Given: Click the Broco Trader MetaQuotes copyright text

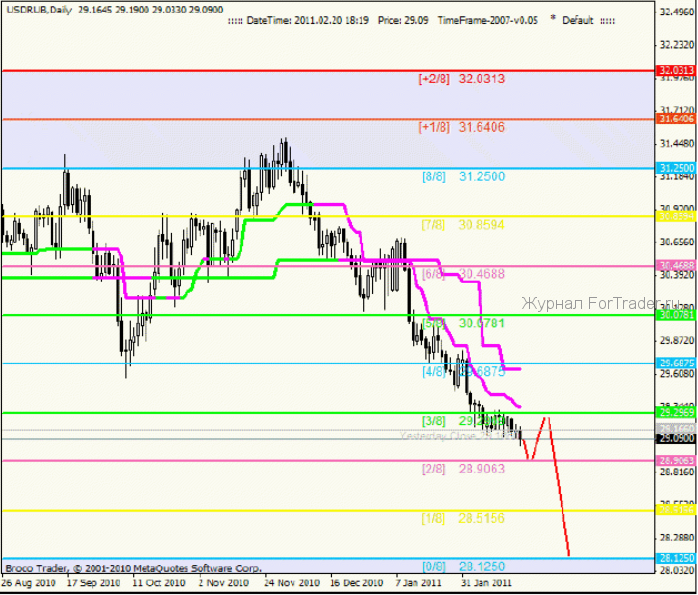Looking at the screenshot, I should click(x=134, y=569).
